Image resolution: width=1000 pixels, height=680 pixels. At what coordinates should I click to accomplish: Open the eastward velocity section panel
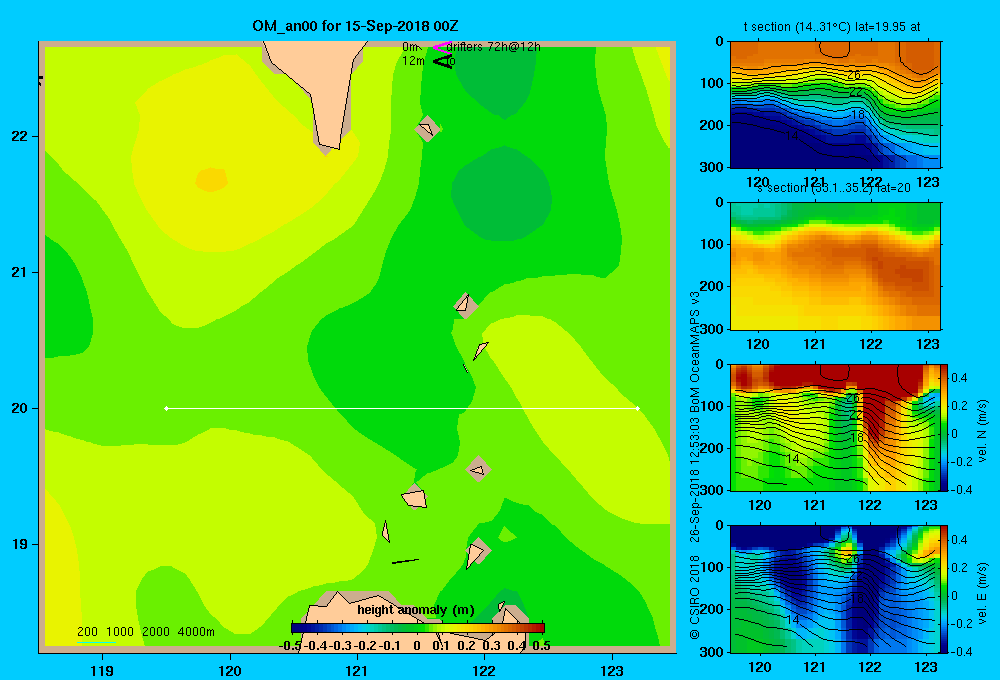(x=835, y=589)
